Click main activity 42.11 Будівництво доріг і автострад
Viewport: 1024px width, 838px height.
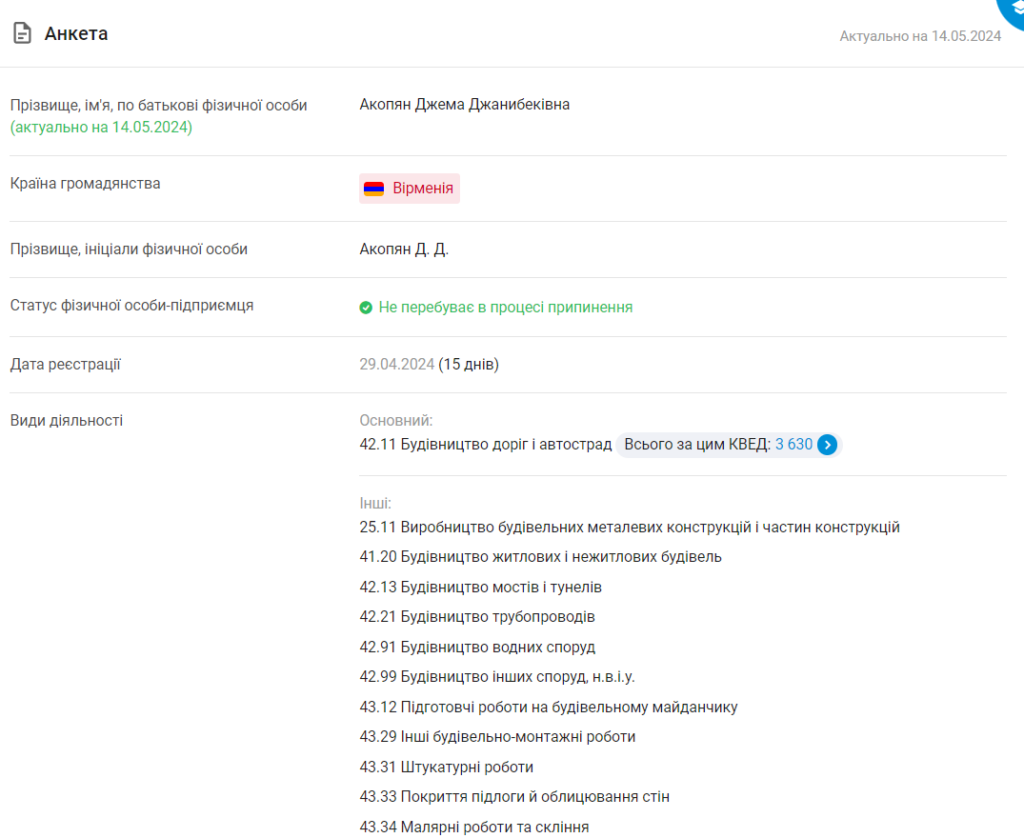(485, 445)
